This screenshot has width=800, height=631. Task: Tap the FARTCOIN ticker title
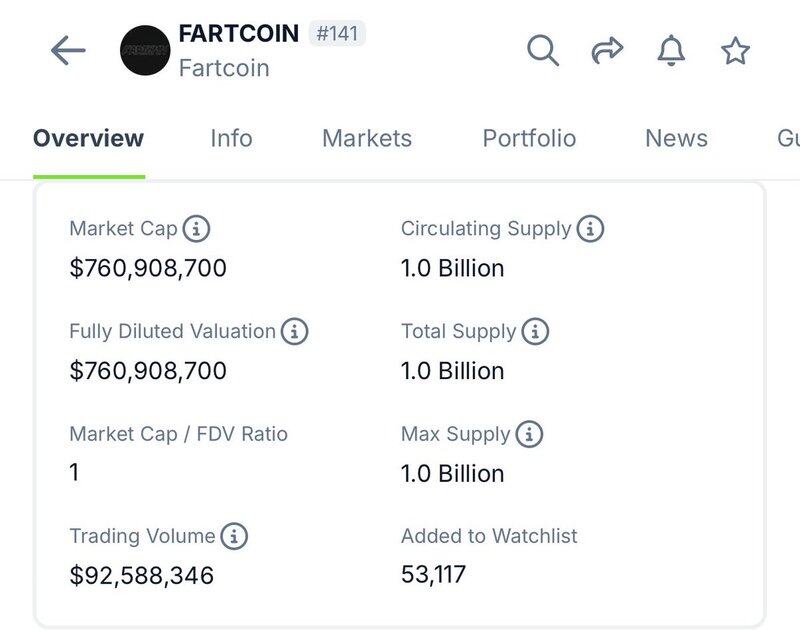238,34
